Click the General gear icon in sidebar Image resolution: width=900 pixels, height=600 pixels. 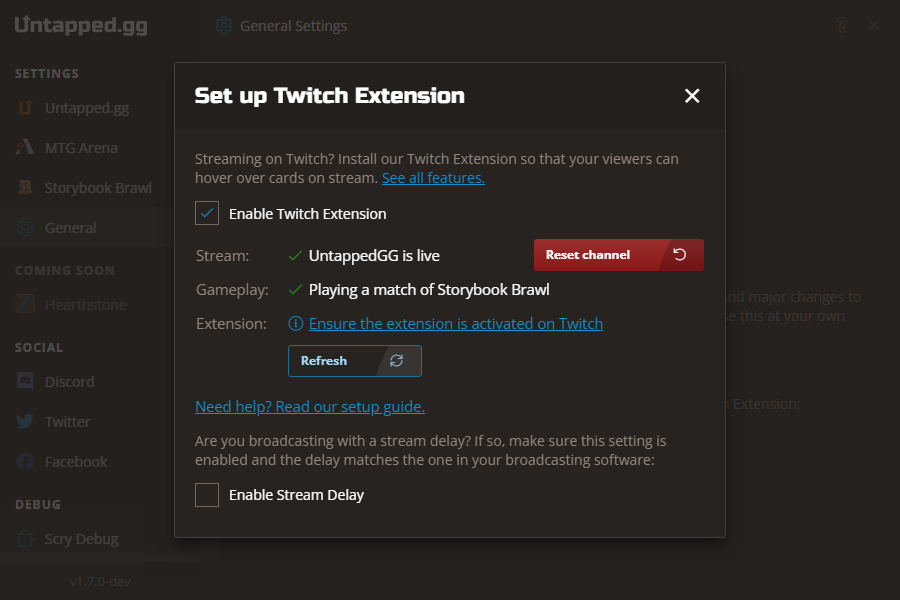(25, 228)
